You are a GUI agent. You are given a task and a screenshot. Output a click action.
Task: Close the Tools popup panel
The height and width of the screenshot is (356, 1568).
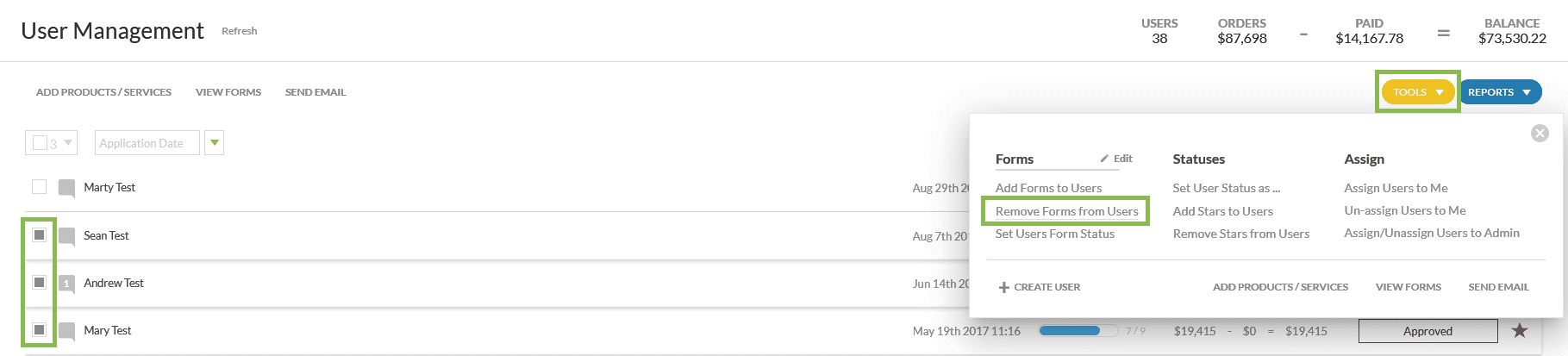[1540, 133]
